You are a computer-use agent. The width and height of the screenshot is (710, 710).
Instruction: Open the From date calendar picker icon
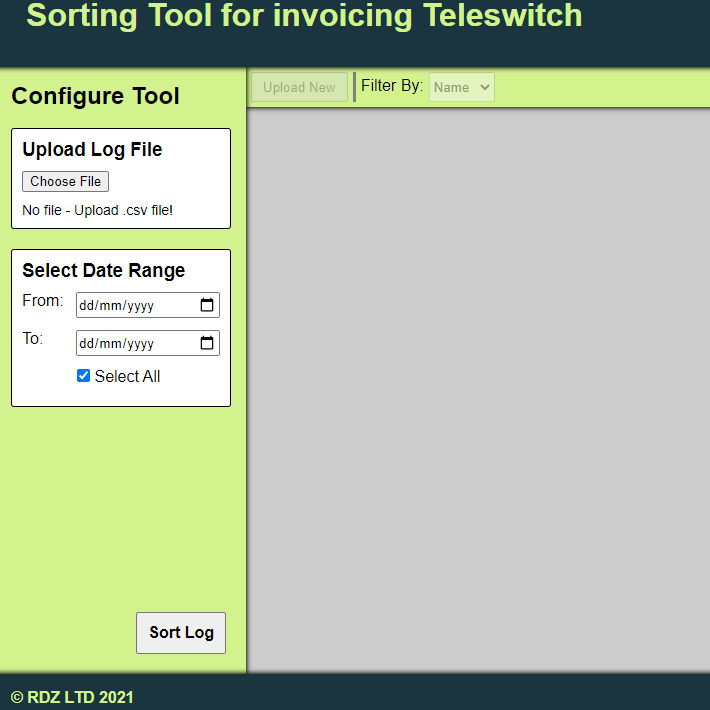click(207, 305)
